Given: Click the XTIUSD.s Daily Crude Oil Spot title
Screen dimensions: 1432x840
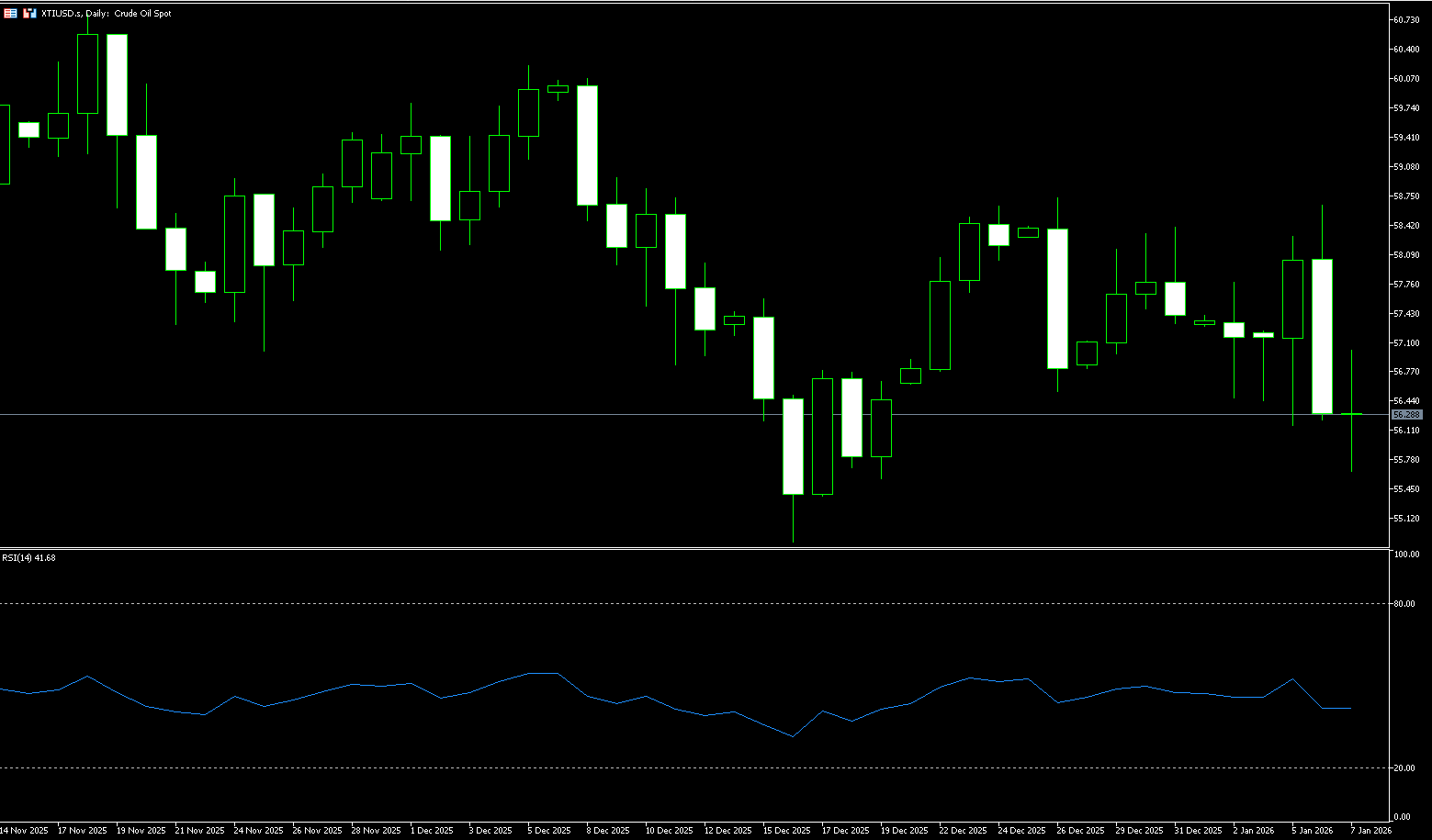Looking at the screenshot, I should 107,14.
